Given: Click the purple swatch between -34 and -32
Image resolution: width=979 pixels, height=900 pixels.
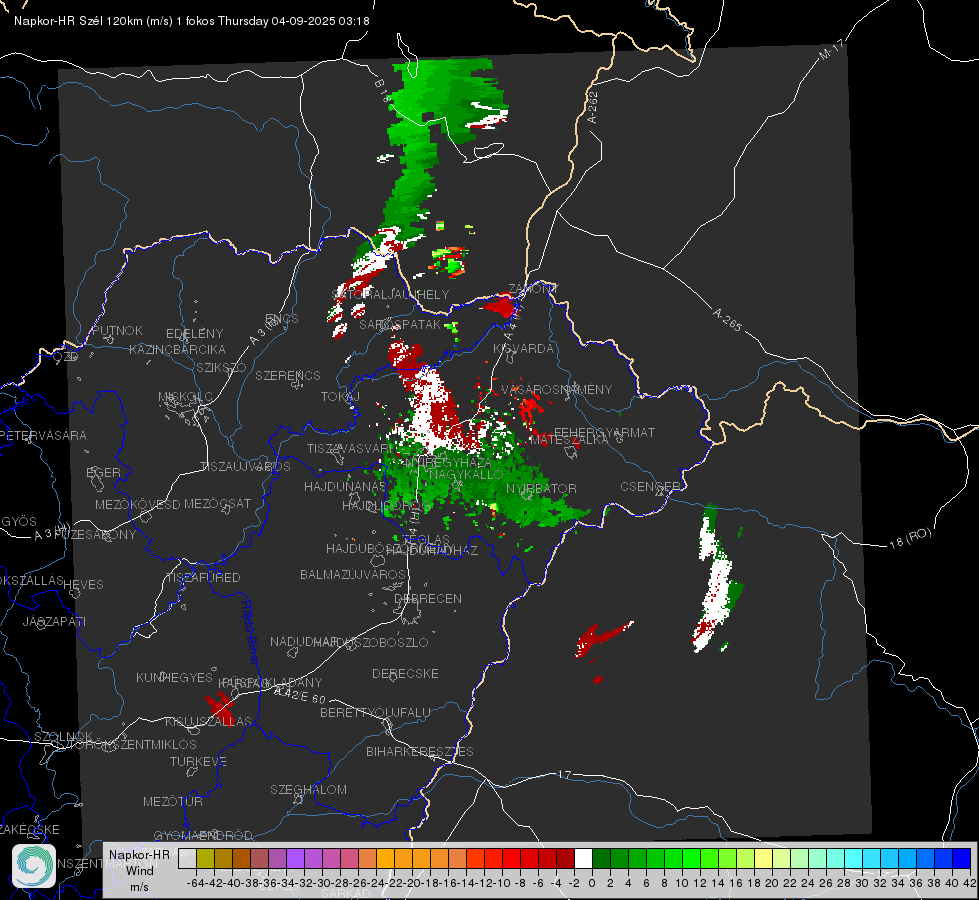Looking at the screenshot, I should [x=295, y=858].
